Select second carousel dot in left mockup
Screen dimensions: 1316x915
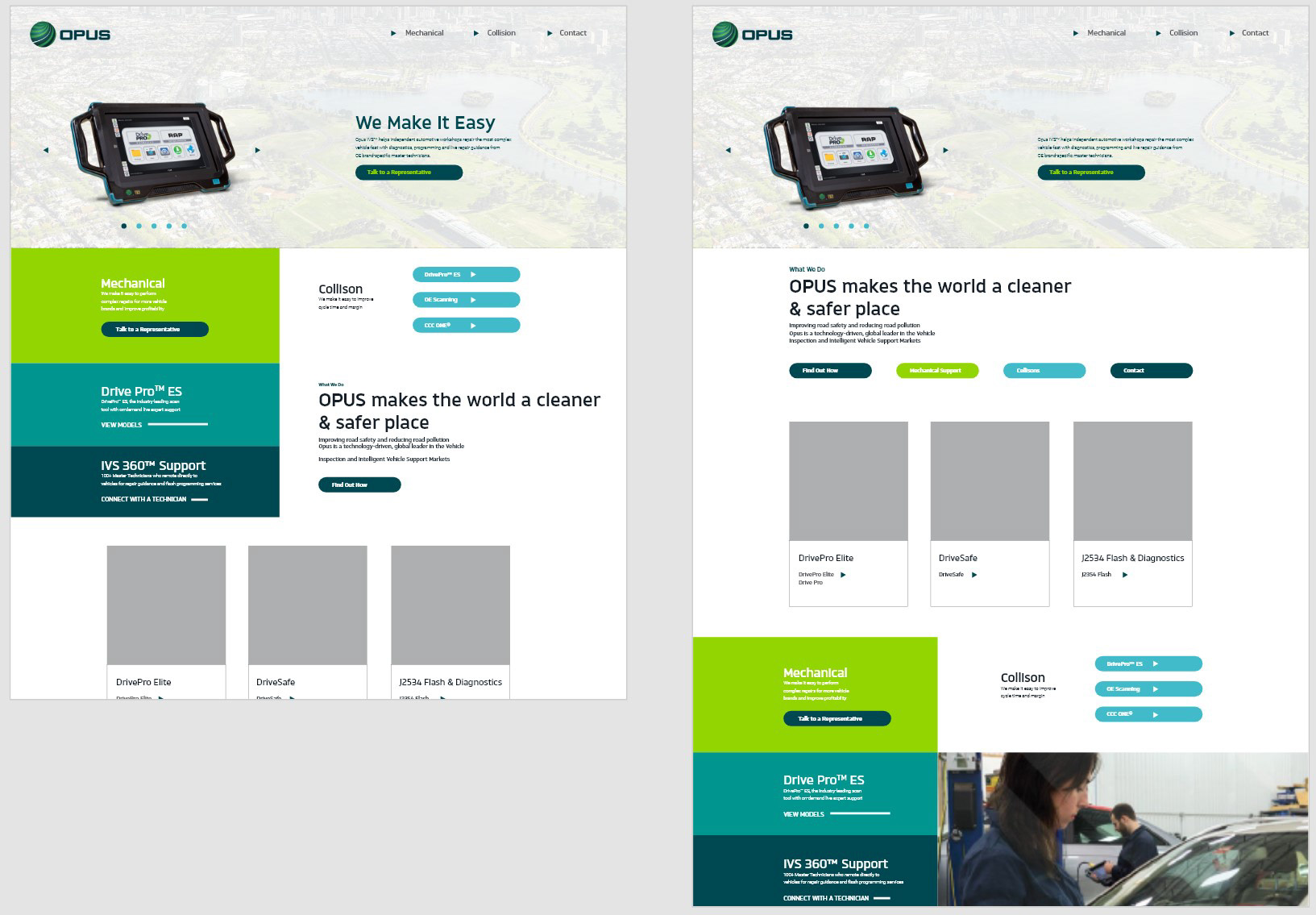point(139,226)
